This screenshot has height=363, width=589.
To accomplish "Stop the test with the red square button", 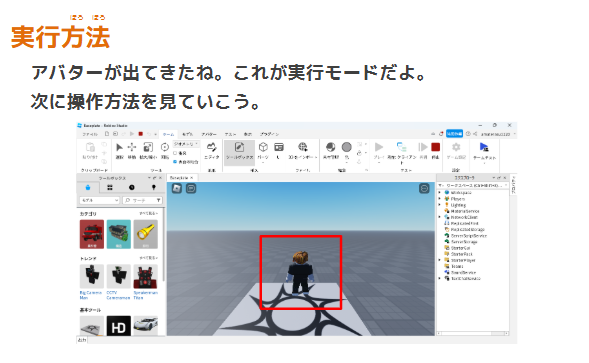I will (435, 147).
